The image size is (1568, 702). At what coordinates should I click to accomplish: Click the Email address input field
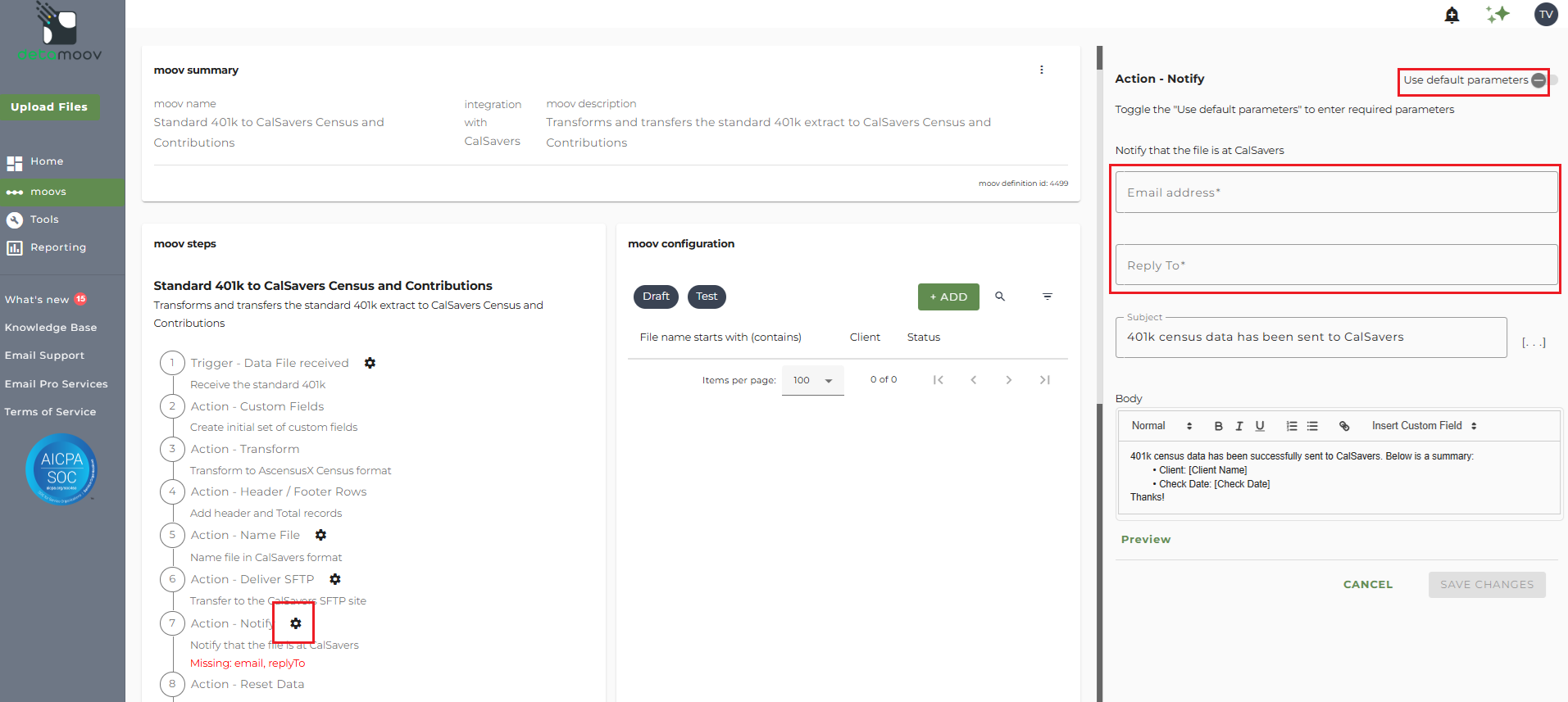(1336, 192)
